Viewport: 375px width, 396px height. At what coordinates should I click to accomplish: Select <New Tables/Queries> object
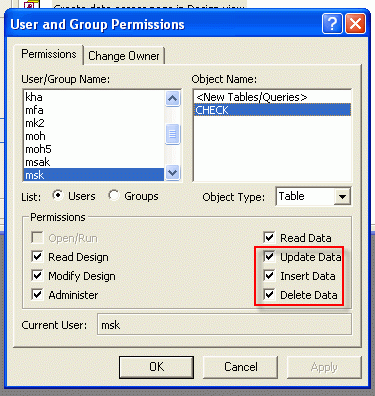pyautogui.click(x=272, y=97)
